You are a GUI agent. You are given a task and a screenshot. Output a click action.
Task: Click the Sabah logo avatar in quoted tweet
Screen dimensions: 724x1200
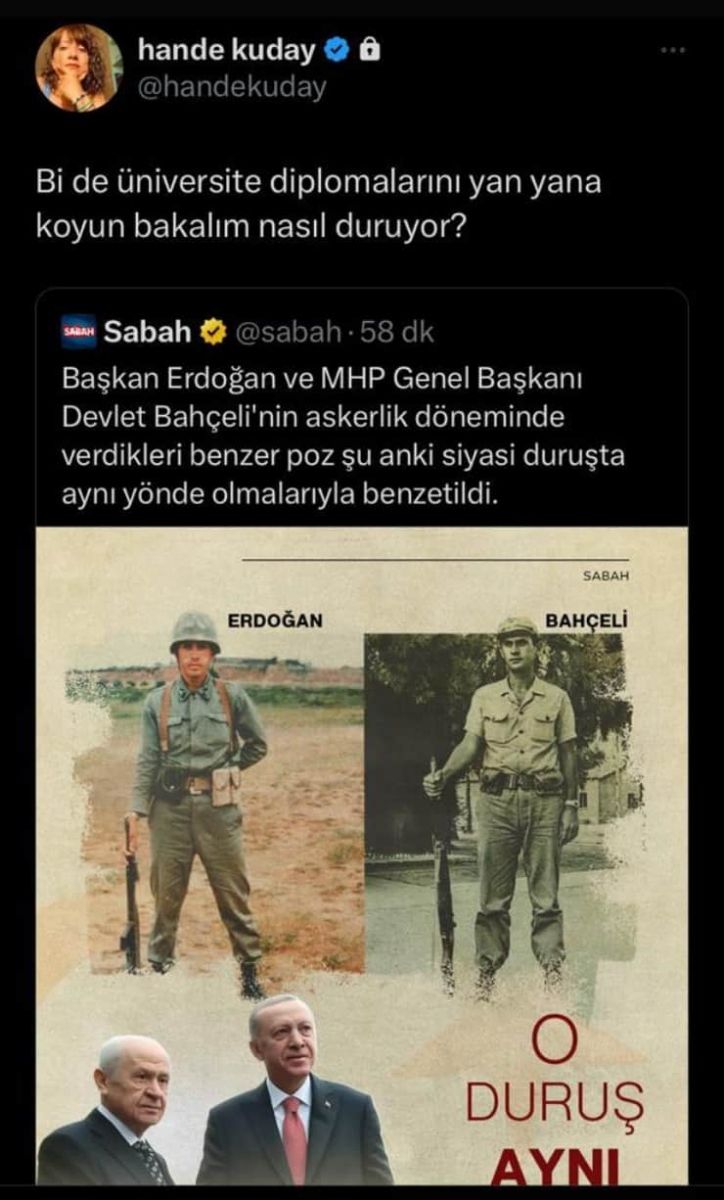coord(78,332)
